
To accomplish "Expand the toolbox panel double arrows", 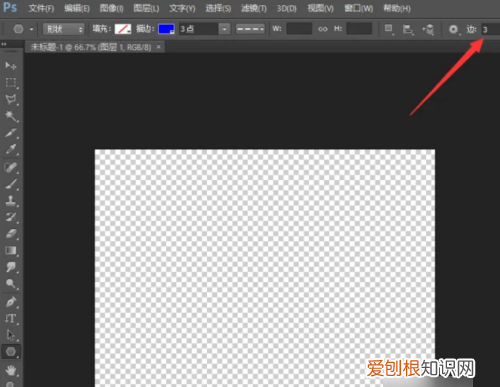I will [x=4, y=44].
